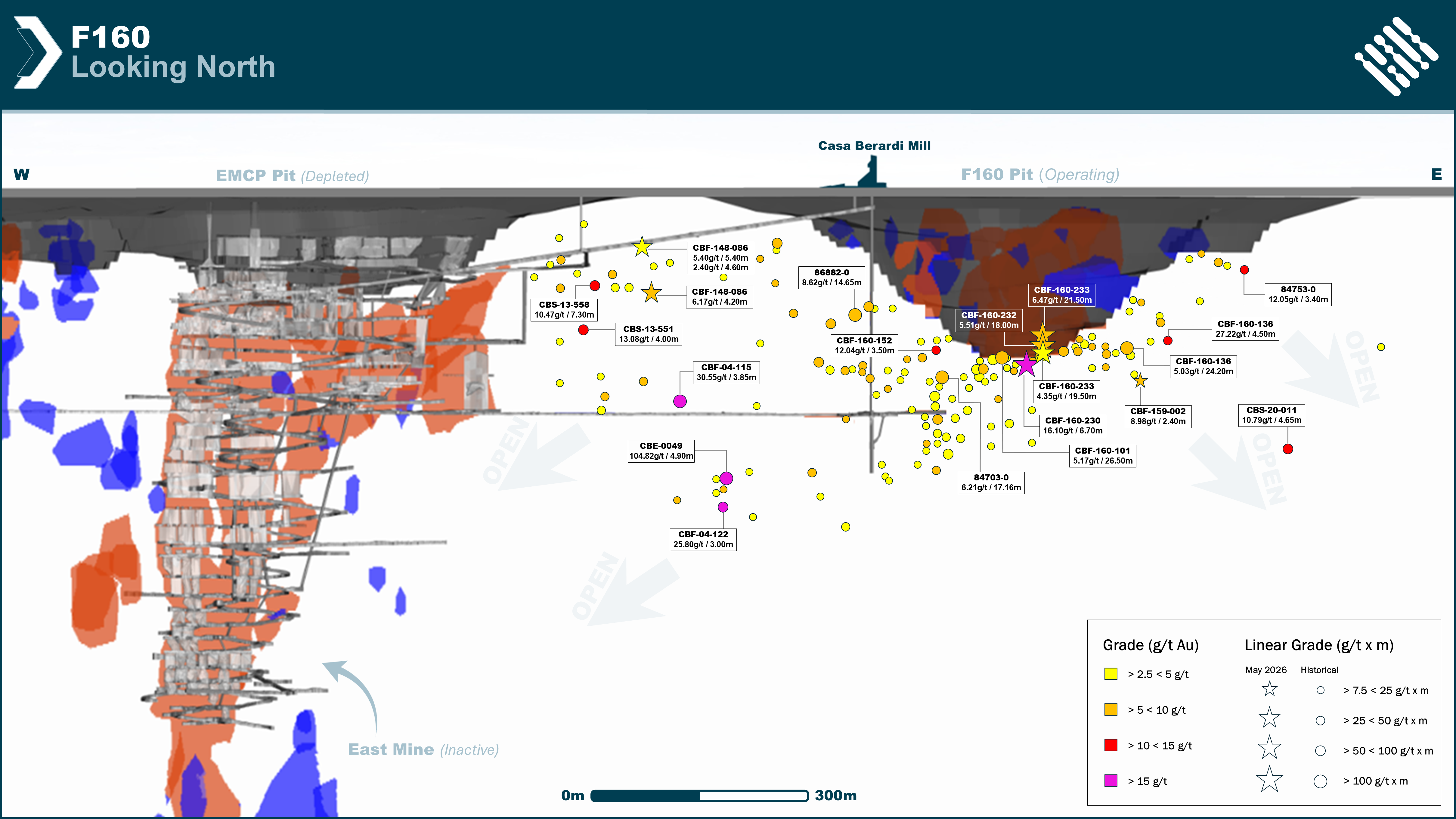The width and height of the screenshot is (1456, 819).
Task: Click the orange circle below 86882-0 label
Action: (x=855, y=315)
